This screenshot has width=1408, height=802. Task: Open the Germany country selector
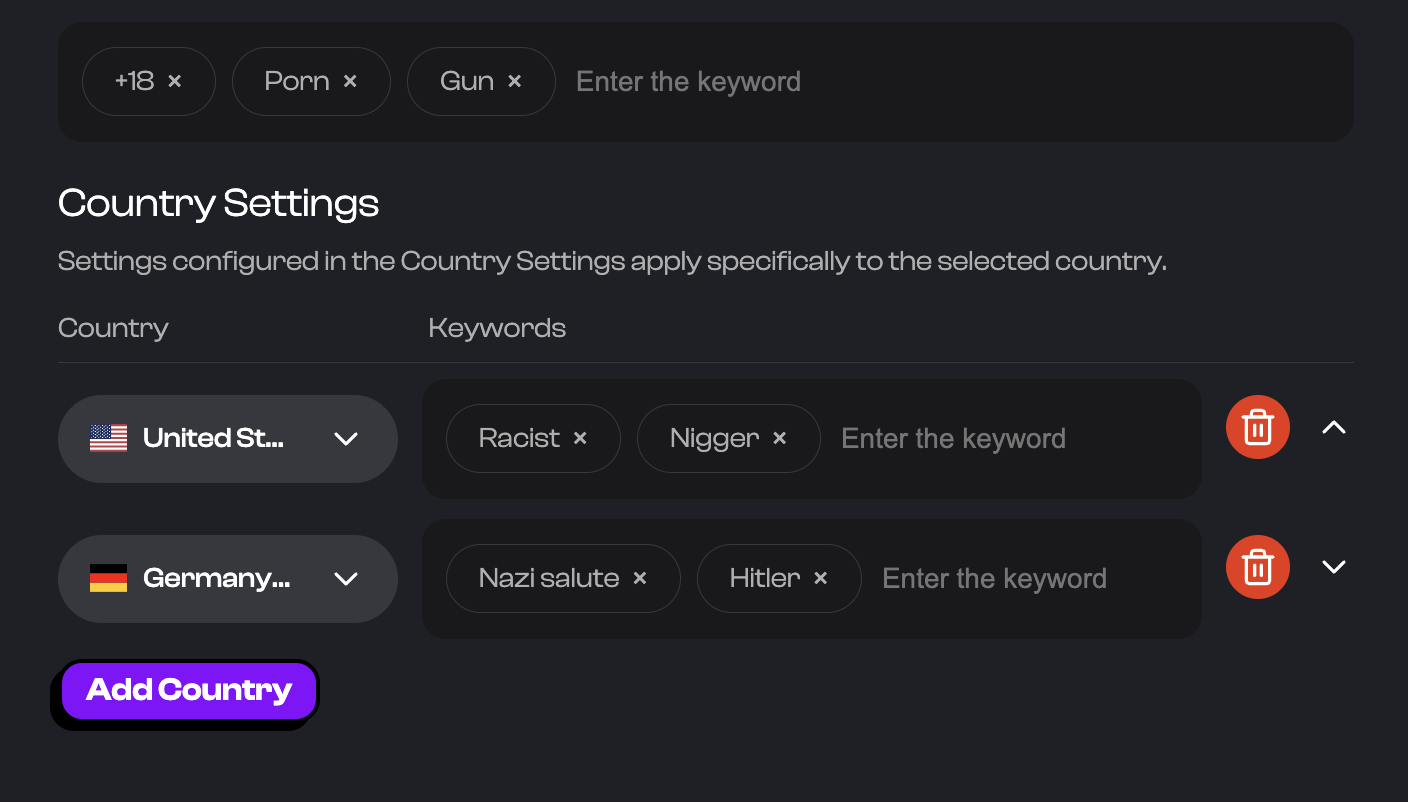pos(346,578)
